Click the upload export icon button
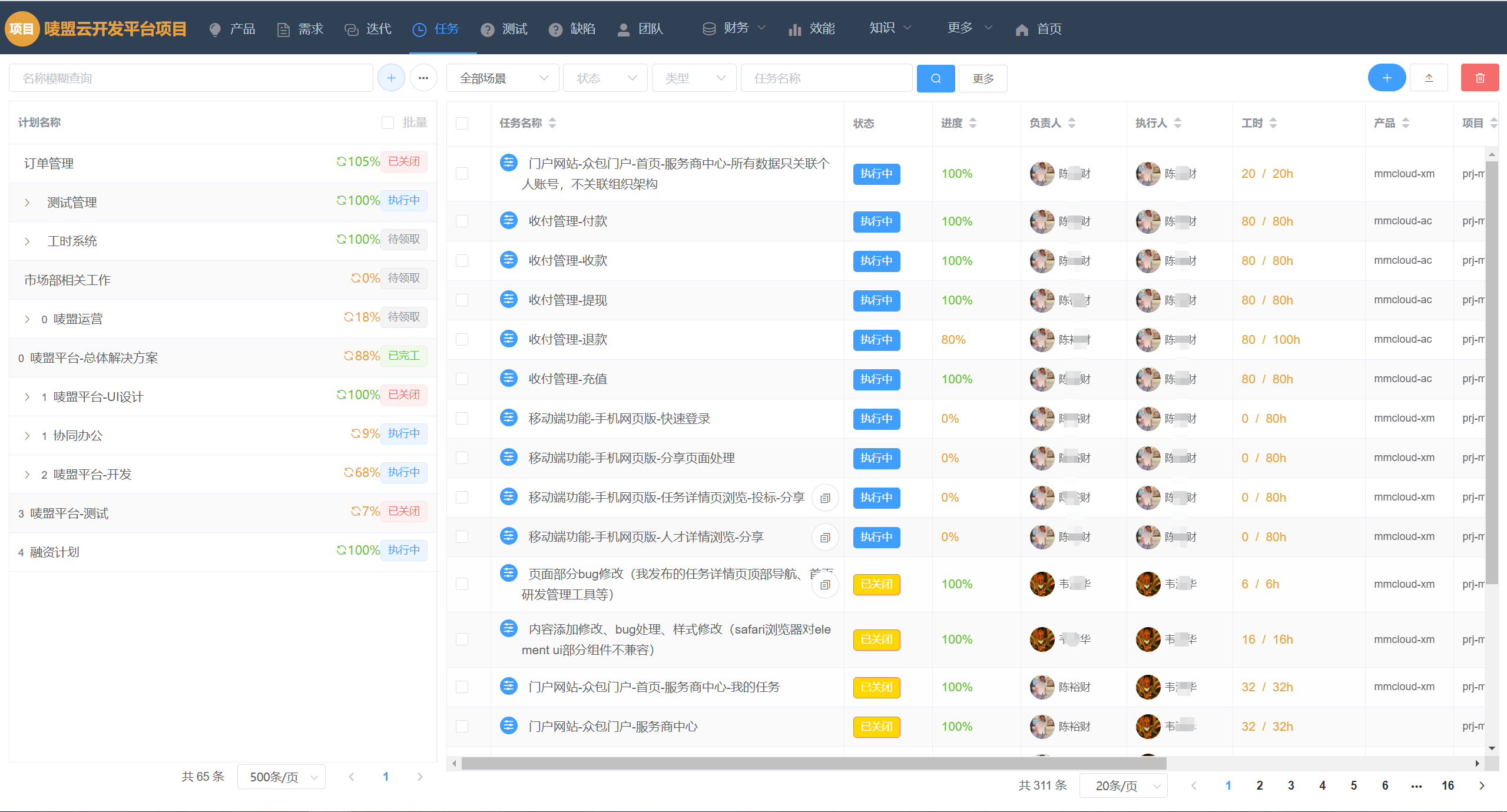This screenshot has height=812, width=1507. pyautogui.click(x=1429, y=78)
